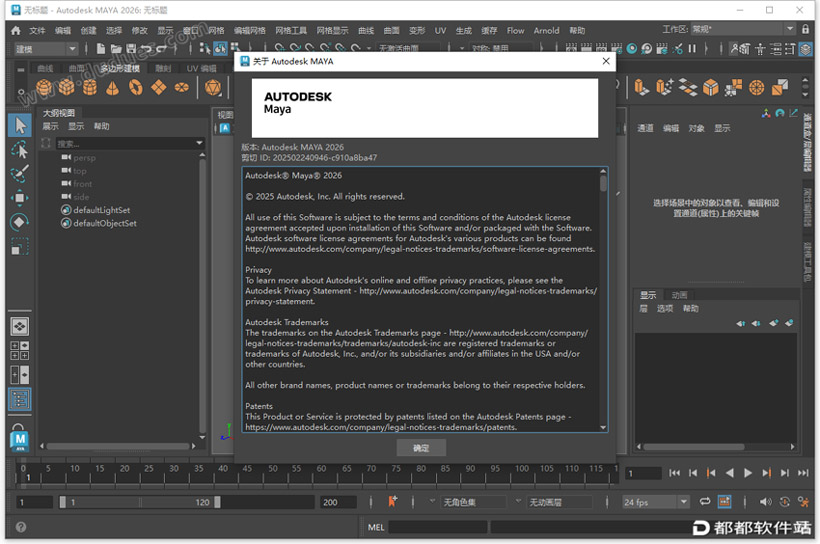
Task: Click the Undo arrow icon
Action: click(146, 49)
